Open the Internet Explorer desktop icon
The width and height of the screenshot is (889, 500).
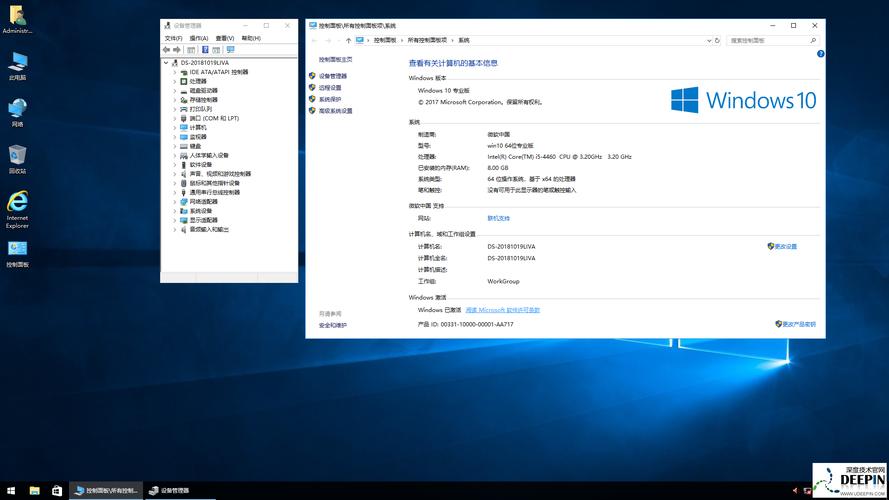pos(17,209)
